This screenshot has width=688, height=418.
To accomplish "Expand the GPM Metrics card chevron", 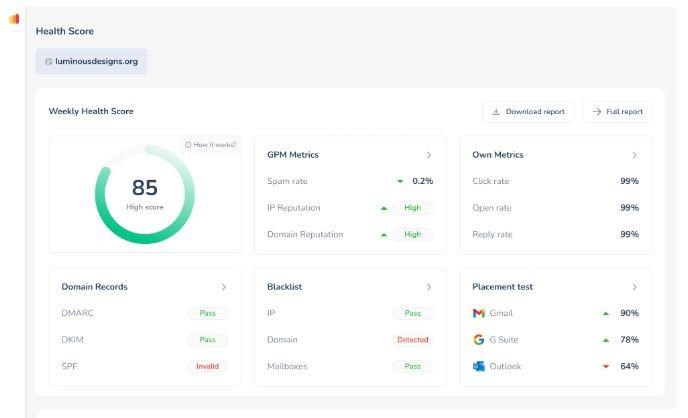I will (429, 155).
